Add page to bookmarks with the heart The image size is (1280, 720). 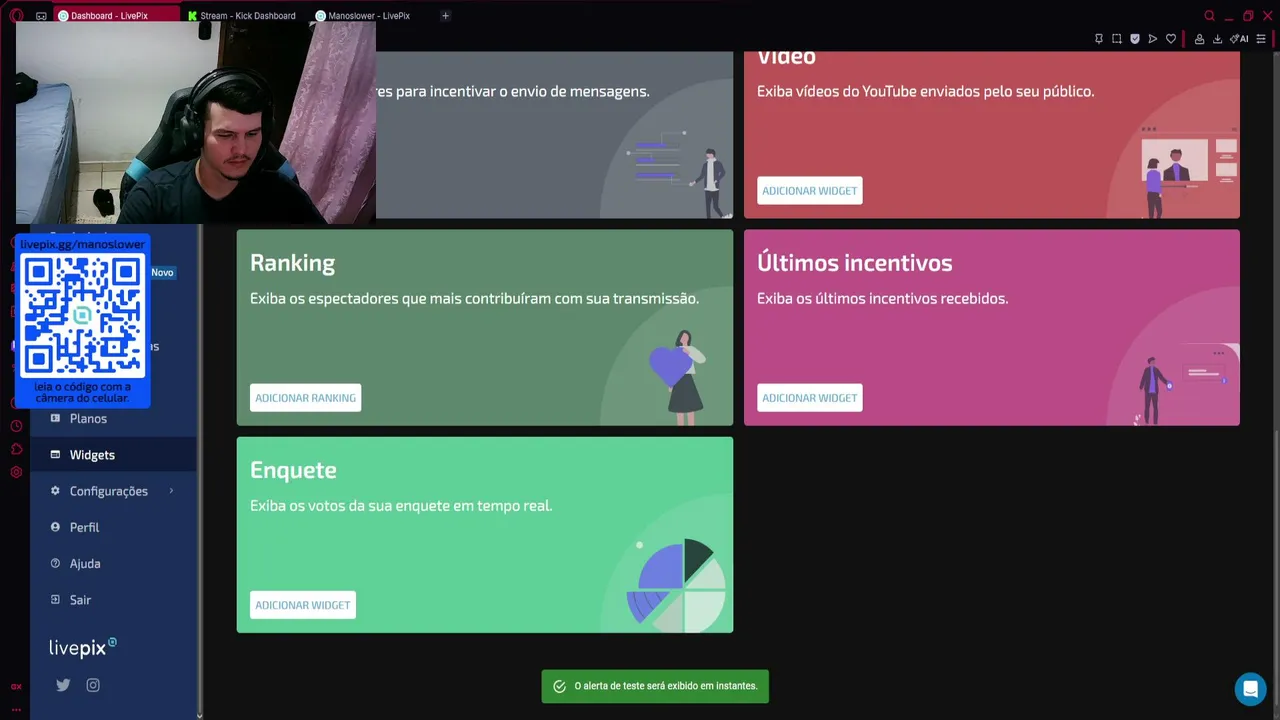tap(1171, 39)
